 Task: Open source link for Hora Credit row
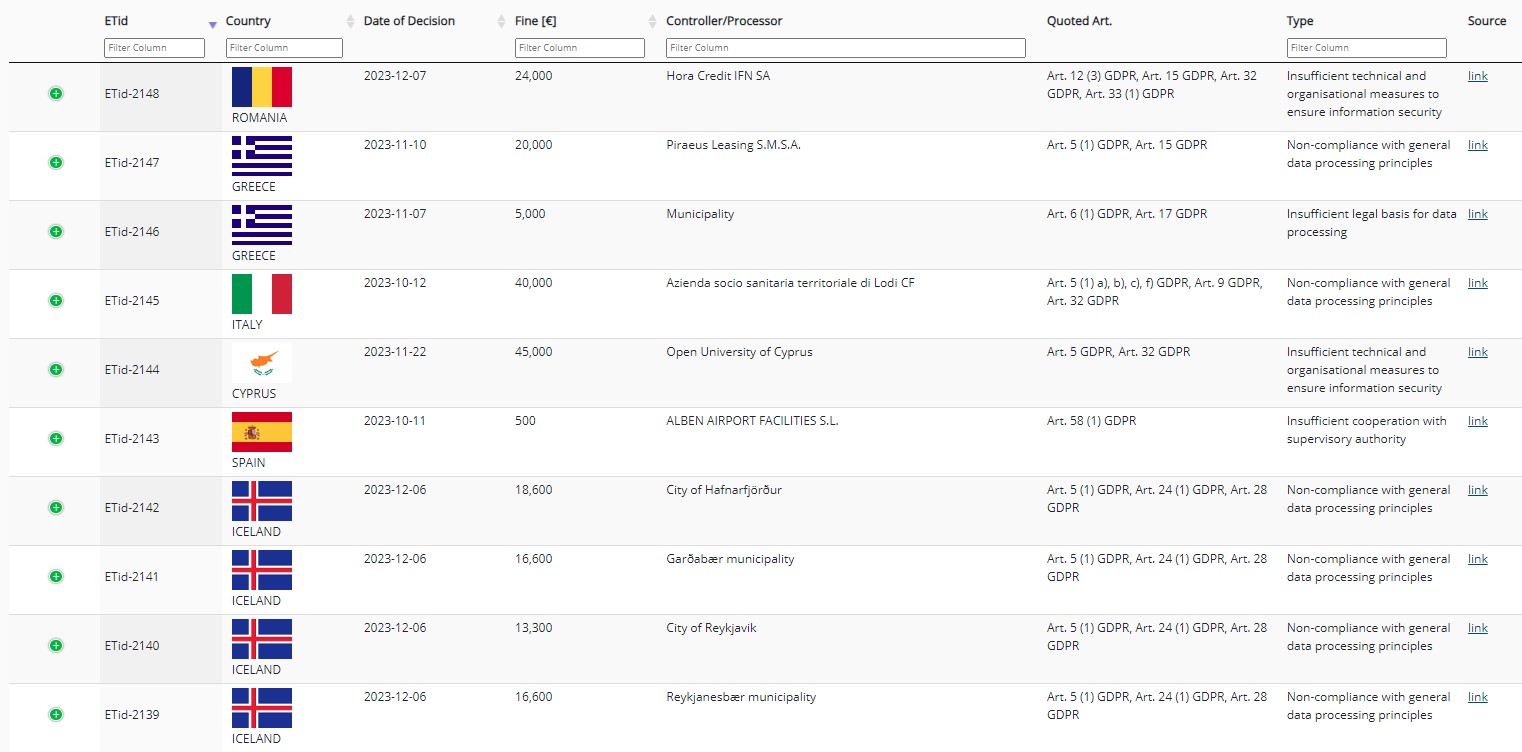click(x=1477, y=76)
